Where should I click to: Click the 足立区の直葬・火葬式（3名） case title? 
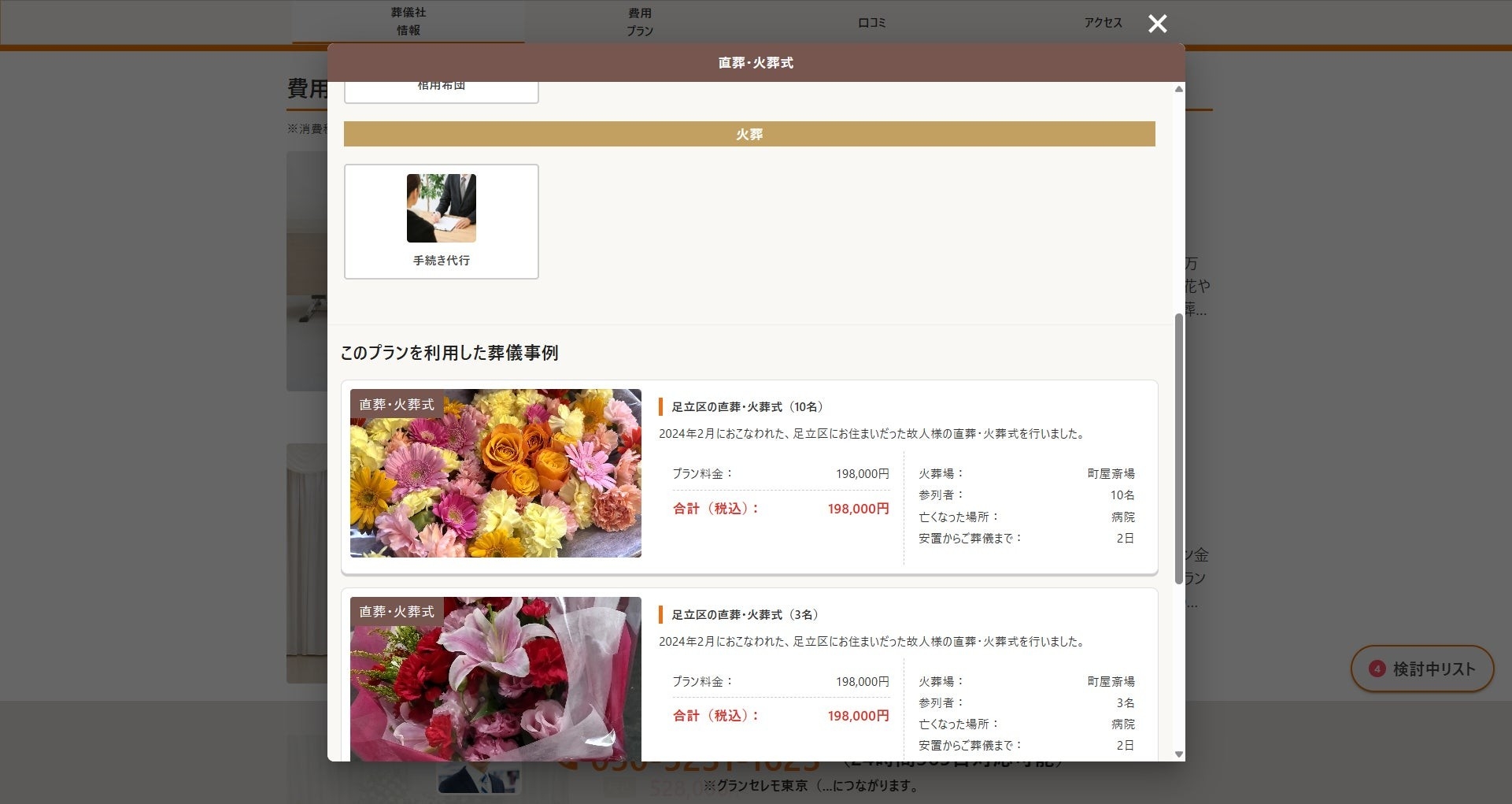coord(745,614)
